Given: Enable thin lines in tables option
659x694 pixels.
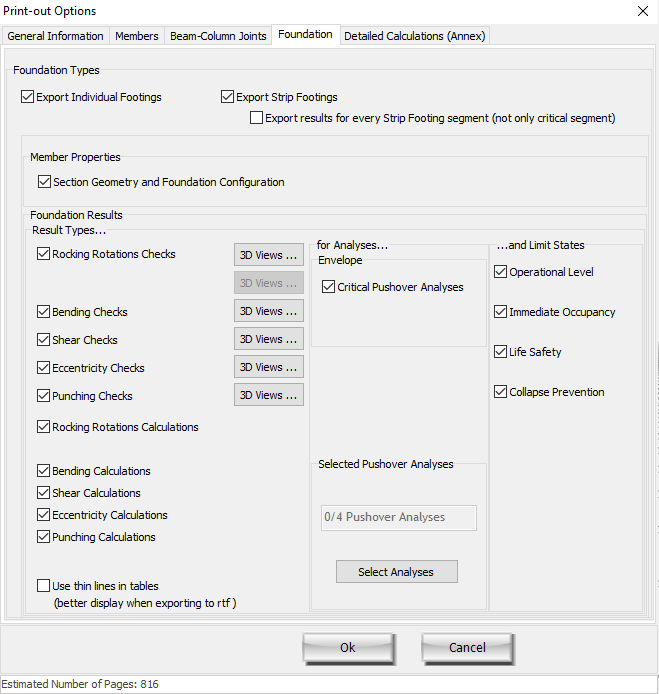Looking at the screenshot, I should tap(44, 586).
